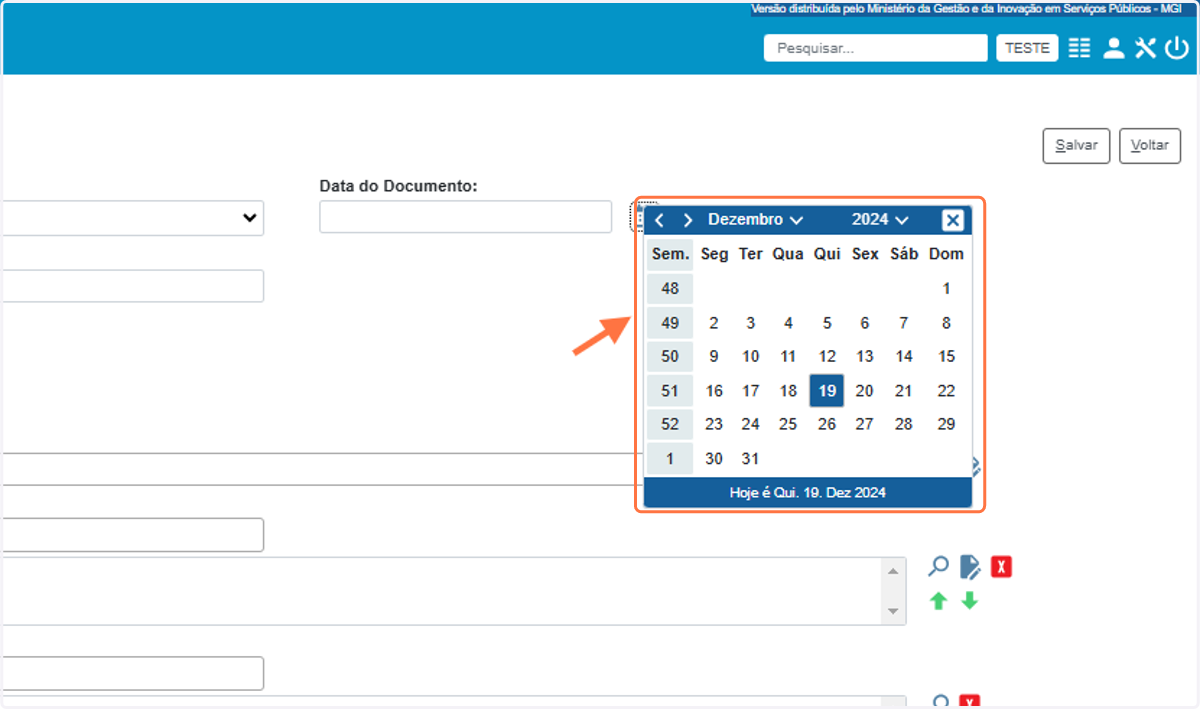Click the edit document pencil icon
The image size is (1200, 709).
coord(970,567)
